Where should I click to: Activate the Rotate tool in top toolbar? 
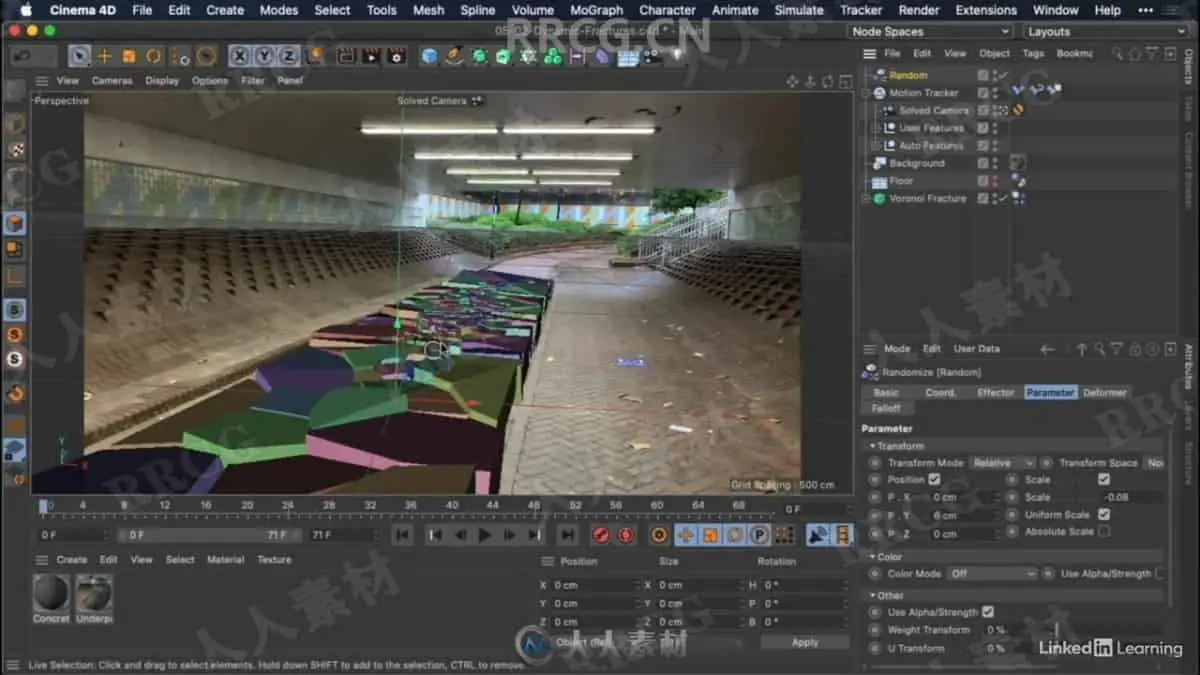tap(154, 56)
